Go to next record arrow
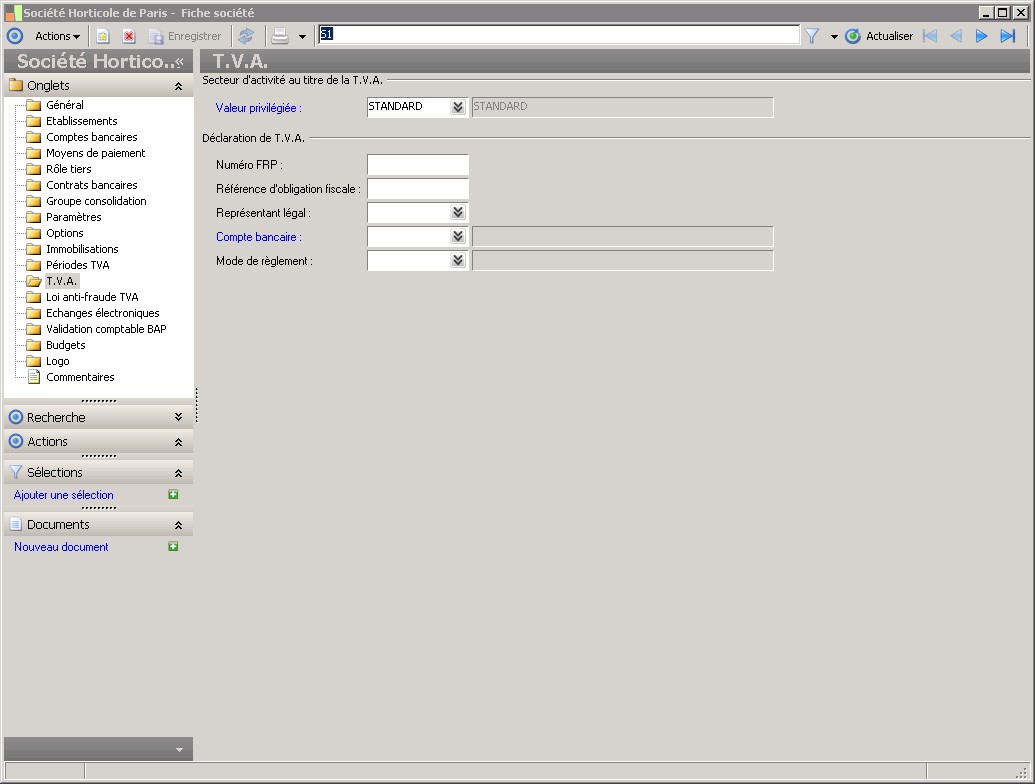Screen dimensions: 1035x784 [982, 36]
